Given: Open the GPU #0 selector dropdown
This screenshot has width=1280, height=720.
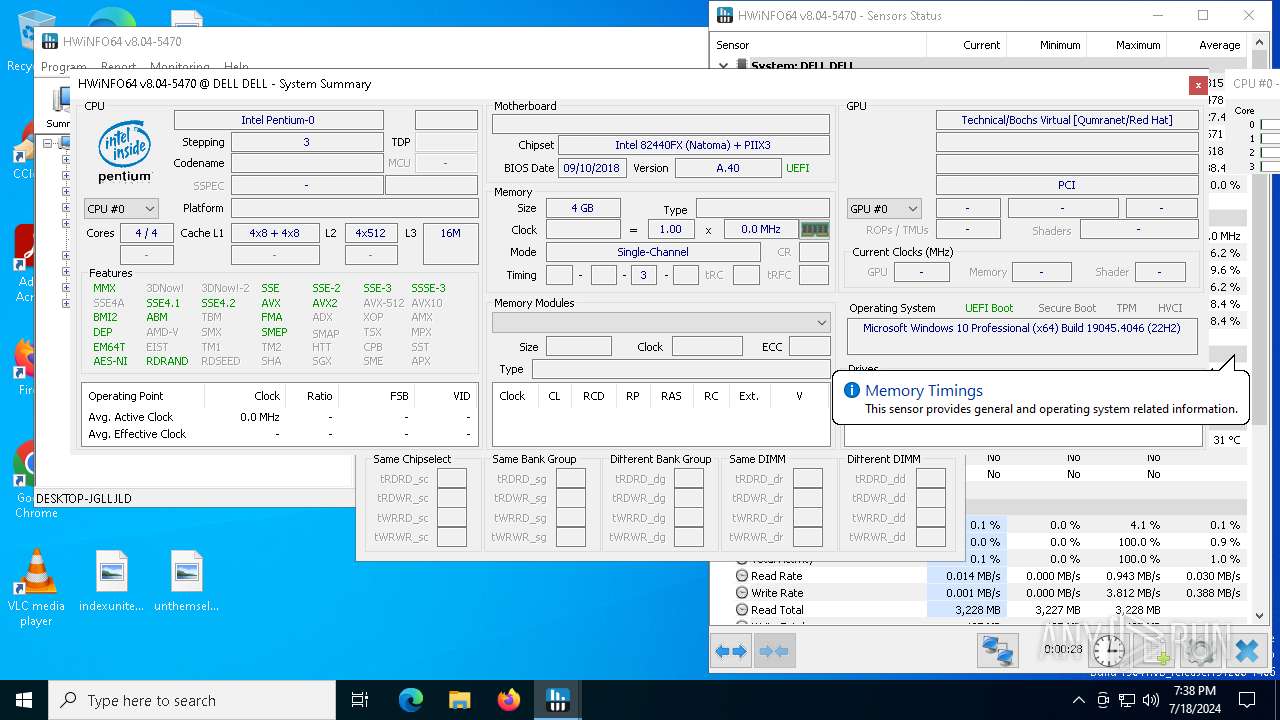Looking at the screenshot, I should point(883,209).
